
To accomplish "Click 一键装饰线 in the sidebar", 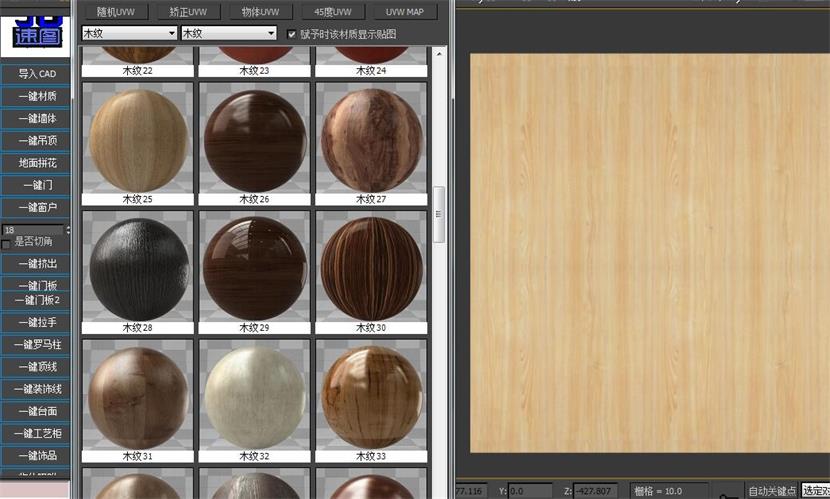I will [x=36, y=389].
